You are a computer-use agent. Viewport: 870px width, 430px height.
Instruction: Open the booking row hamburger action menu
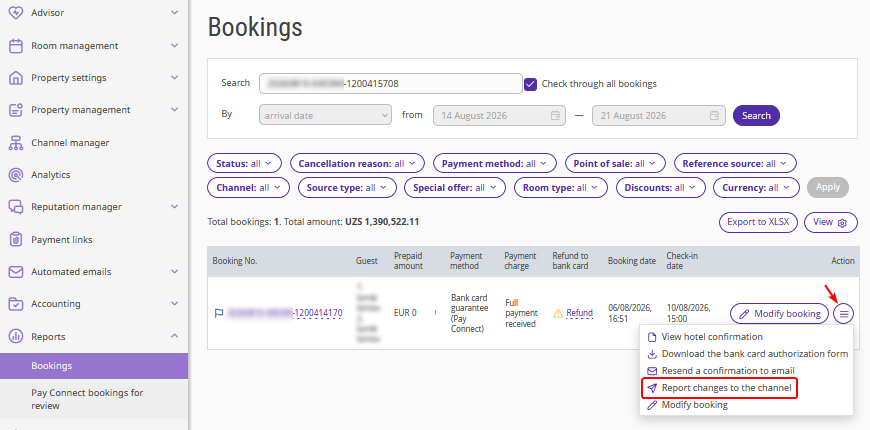tap(844, 314)
